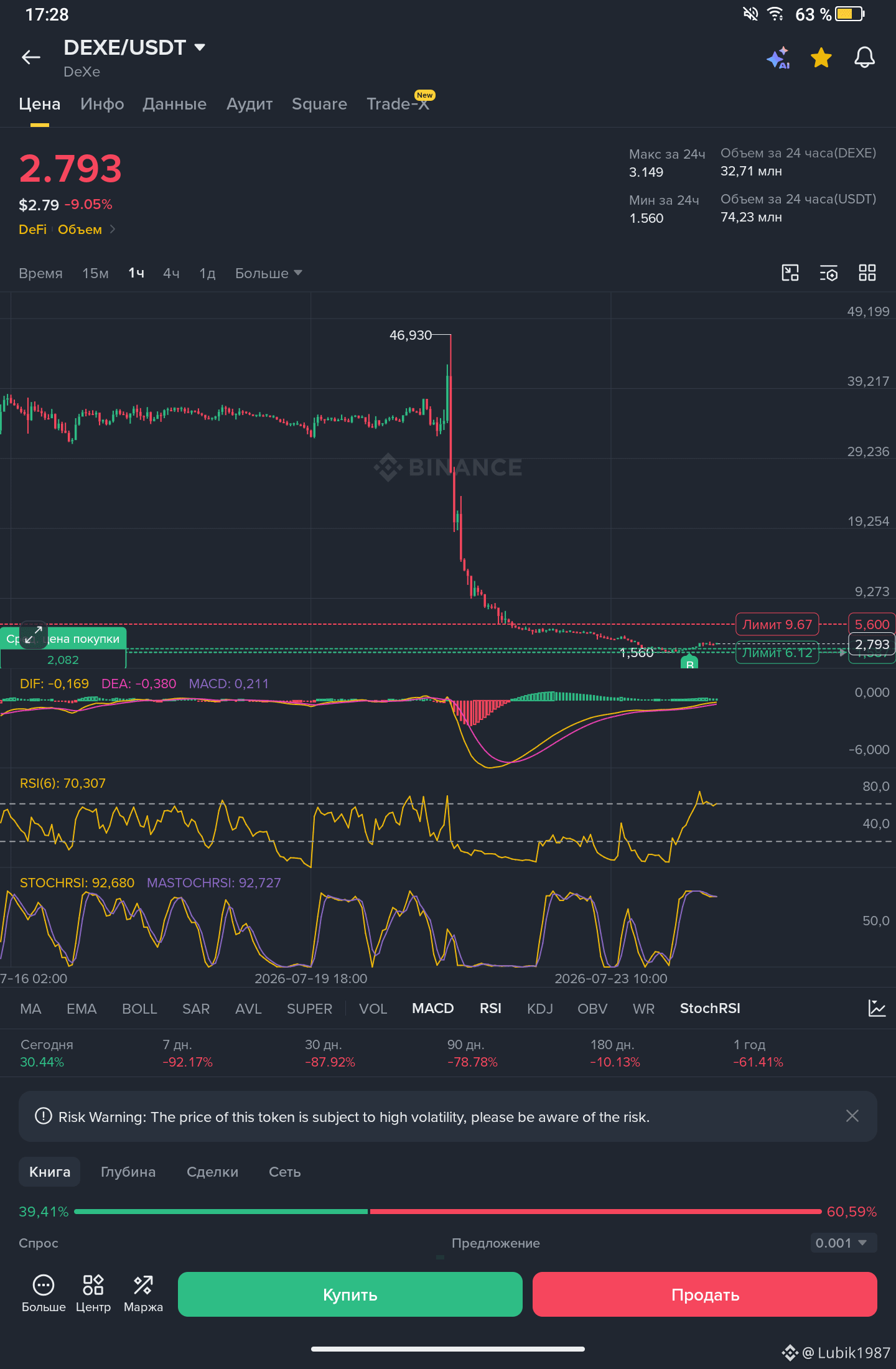Open the chart layout grid icon
This screenshot has width=896, height=1369.
click(x=867, y=273)
